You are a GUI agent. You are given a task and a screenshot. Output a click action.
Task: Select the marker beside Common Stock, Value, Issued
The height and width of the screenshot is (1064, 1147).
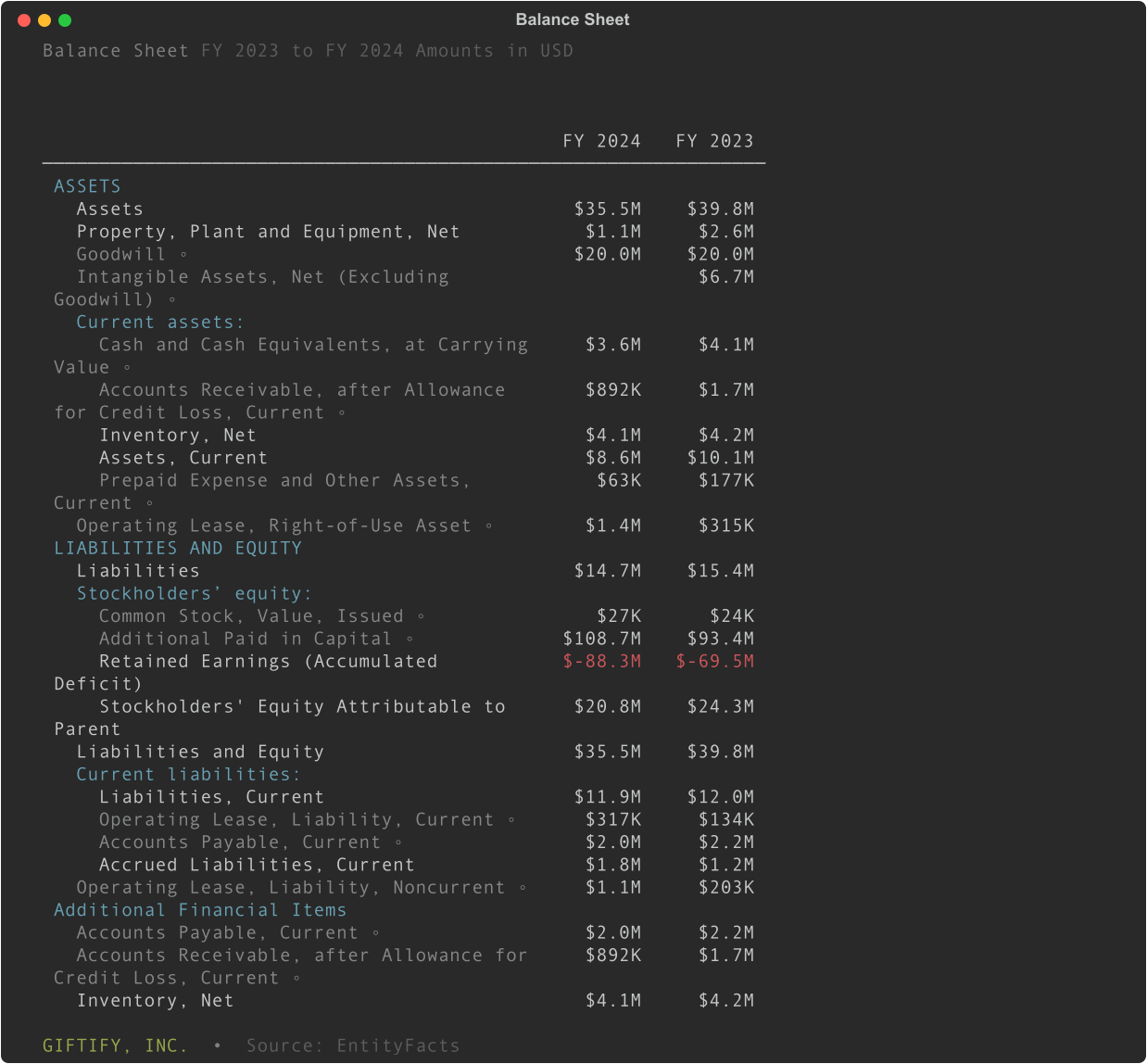pyautogui.click(x=422, y=616)
